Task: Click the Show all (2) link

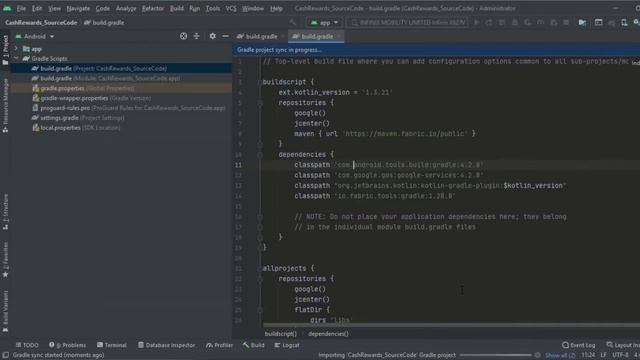Action: pyautogui.click(x=560, y=355)
